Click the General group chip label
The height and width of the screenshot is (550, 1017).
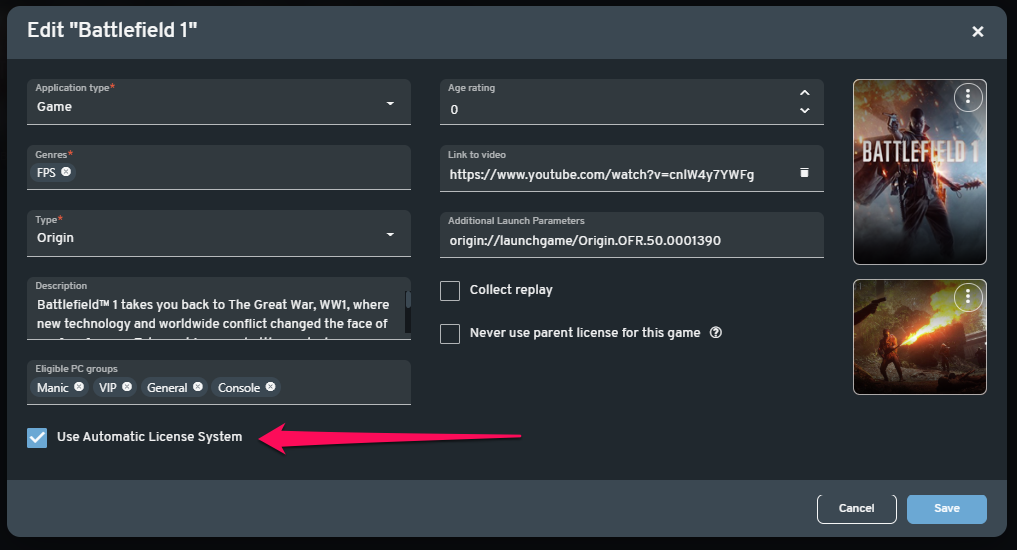(167, 387)
